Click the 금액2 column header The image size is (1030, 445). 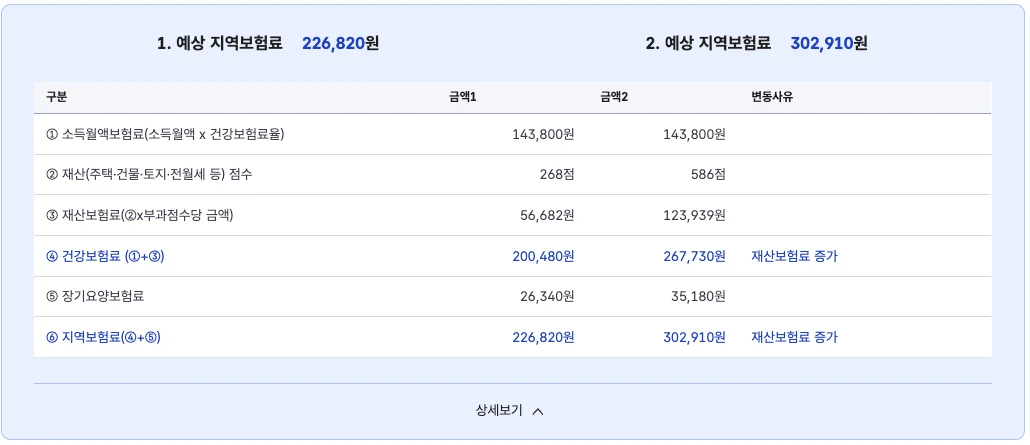pos(614,97)
